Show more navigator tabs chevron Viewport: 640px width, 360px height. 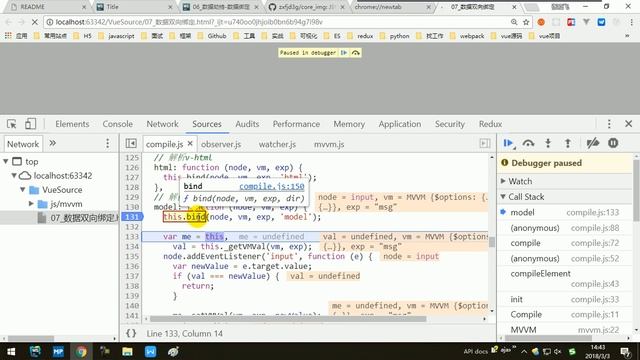pos(53,144)
